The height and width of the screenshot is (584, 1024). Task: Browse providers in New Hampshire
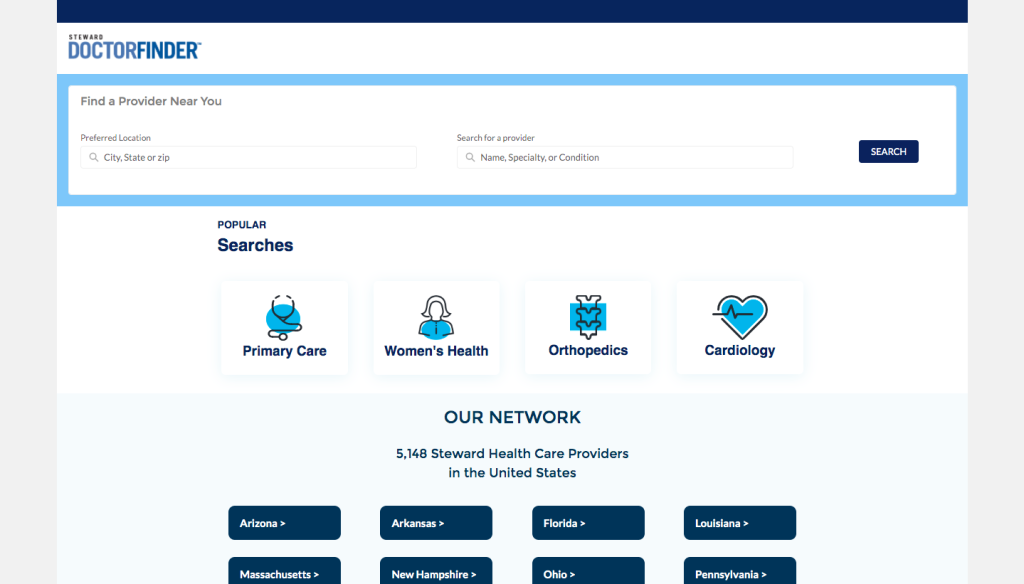436,571
